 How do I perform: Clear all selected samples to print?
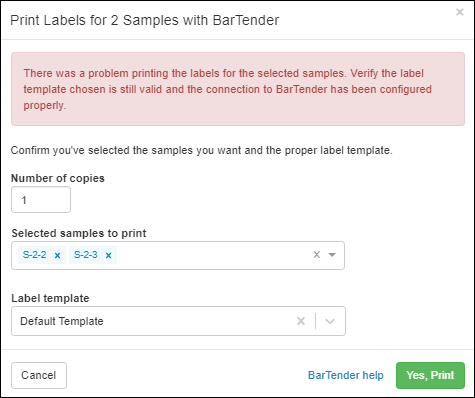317,255
